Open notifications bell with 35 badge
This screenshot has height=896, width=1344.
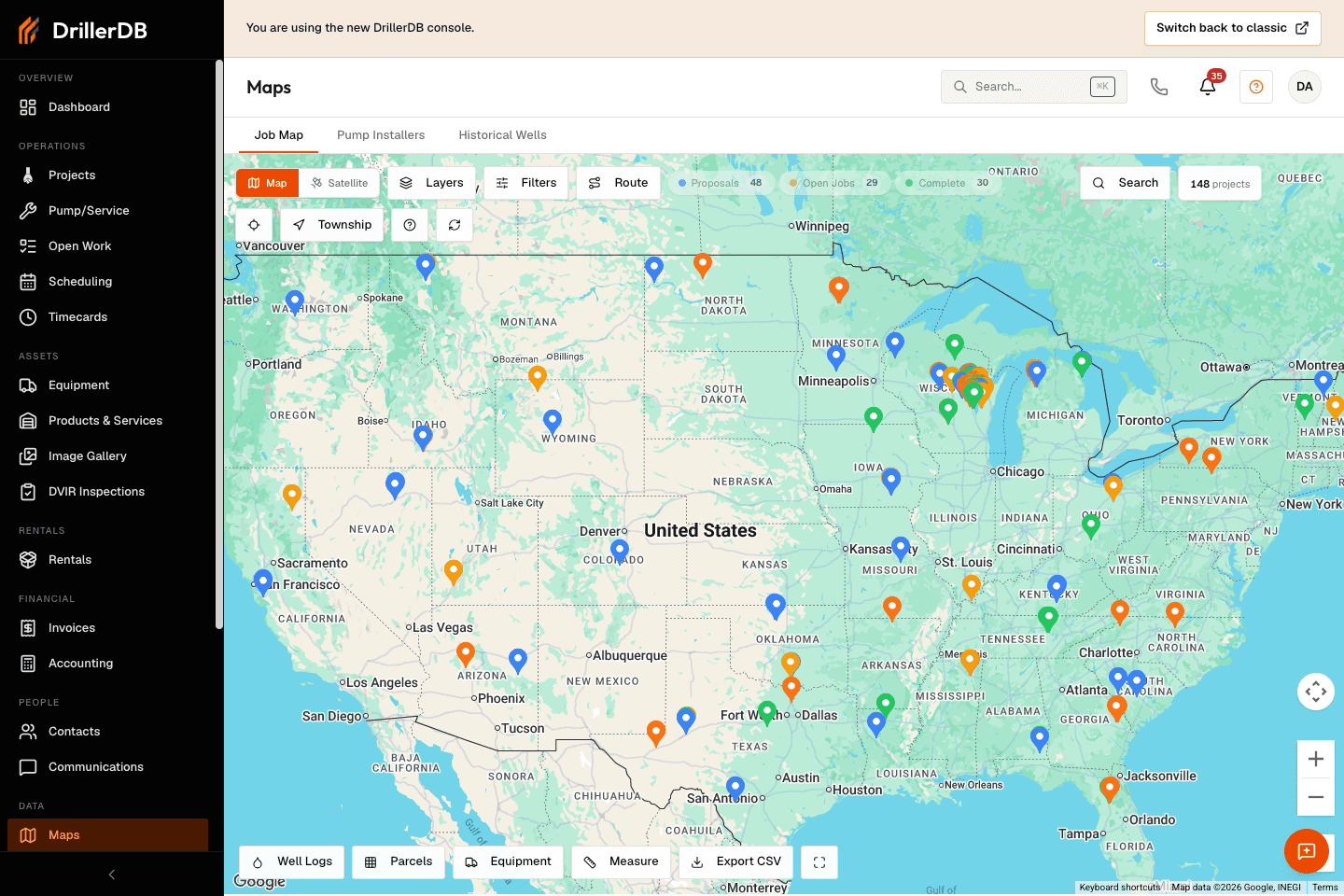(1208, 87)
